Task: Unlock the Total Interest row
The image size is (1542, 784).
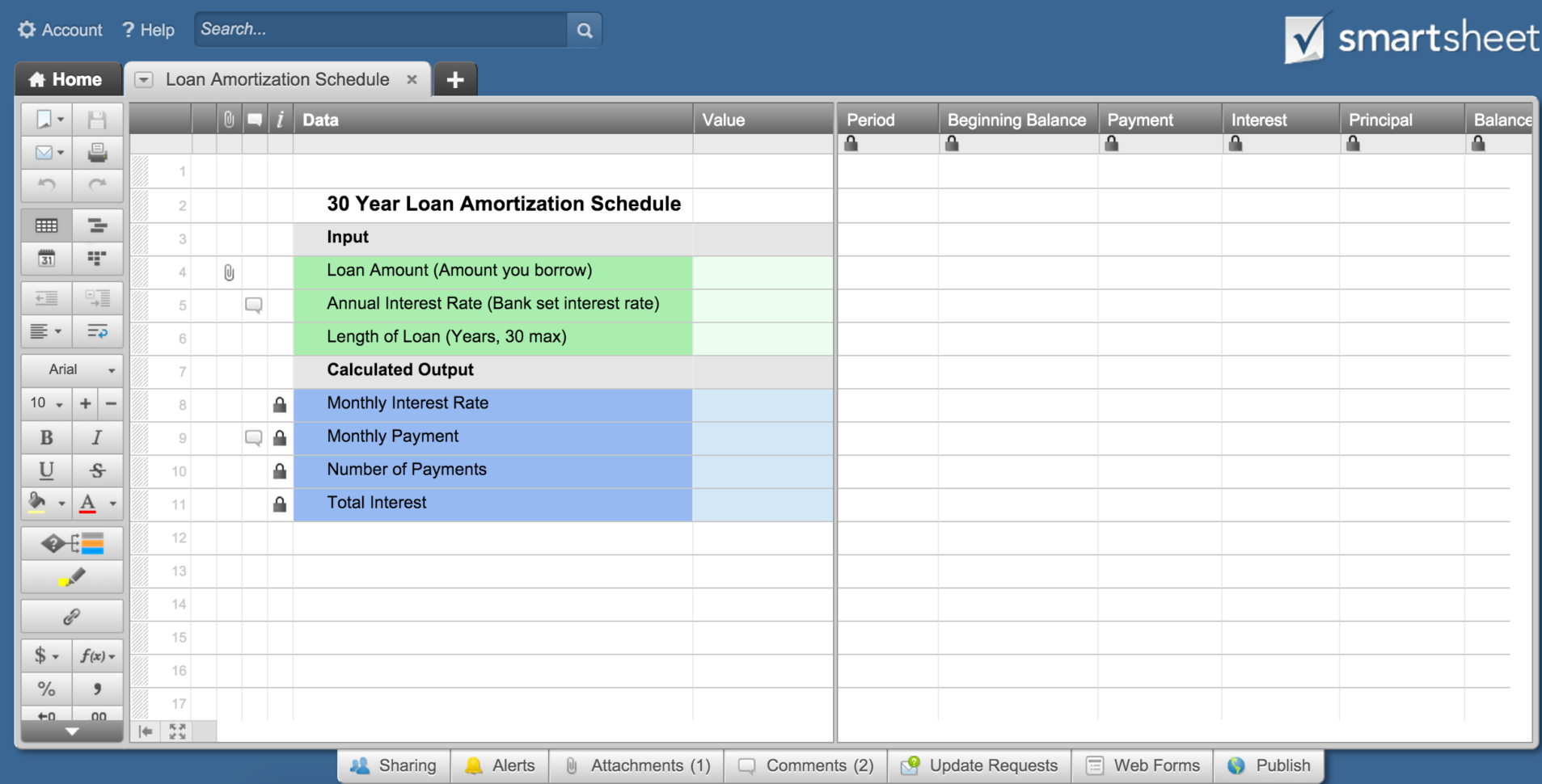Action: 280,504
